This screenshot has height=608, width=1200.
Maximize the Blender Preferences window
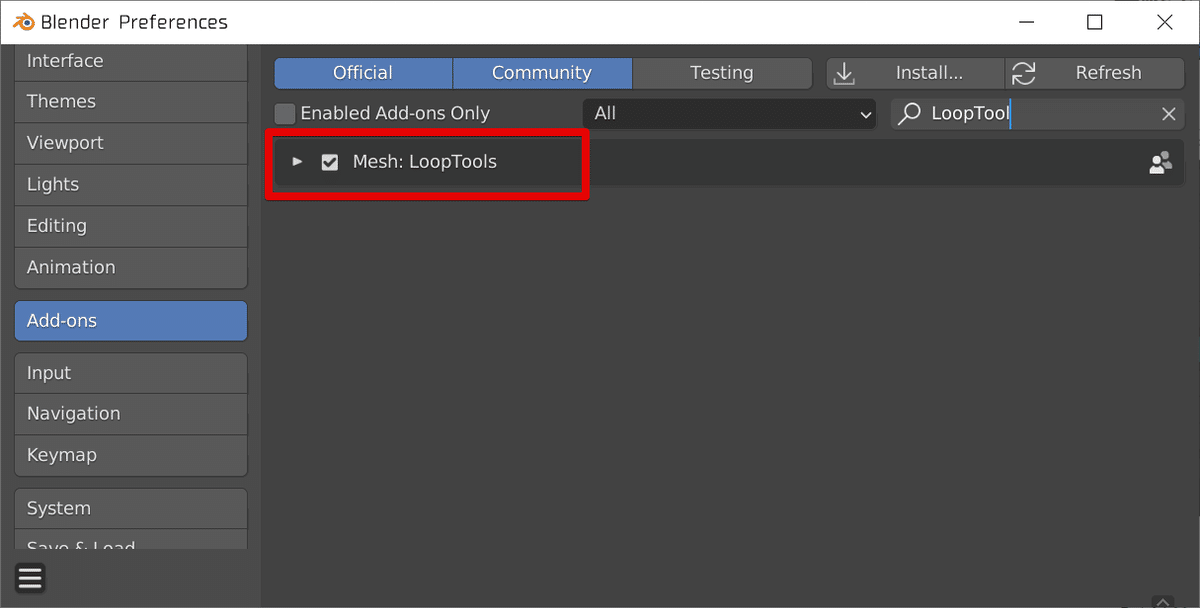click(1095, 22)
